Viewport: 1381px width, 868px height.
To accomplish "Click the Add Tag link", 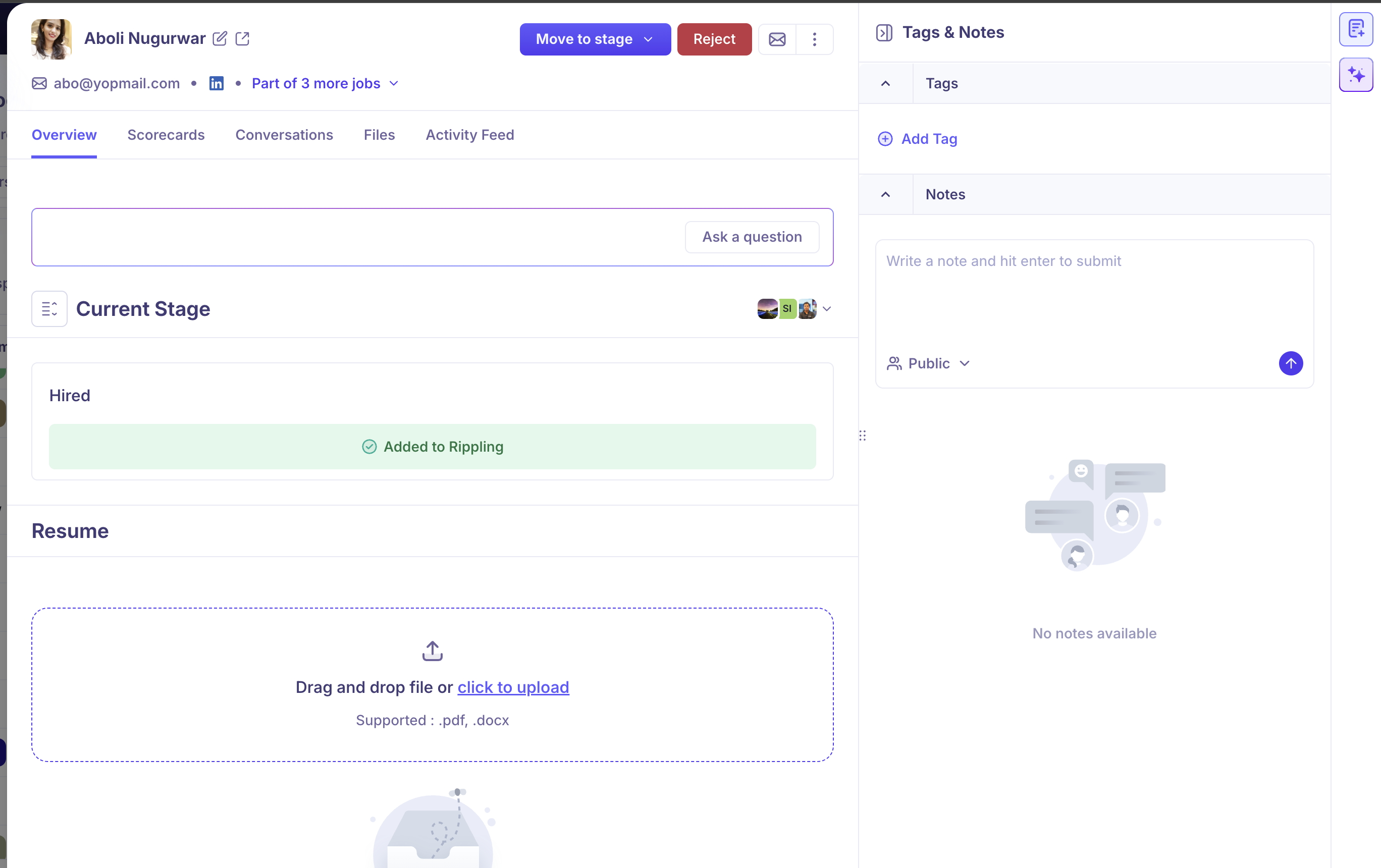I will pos(929,139).
